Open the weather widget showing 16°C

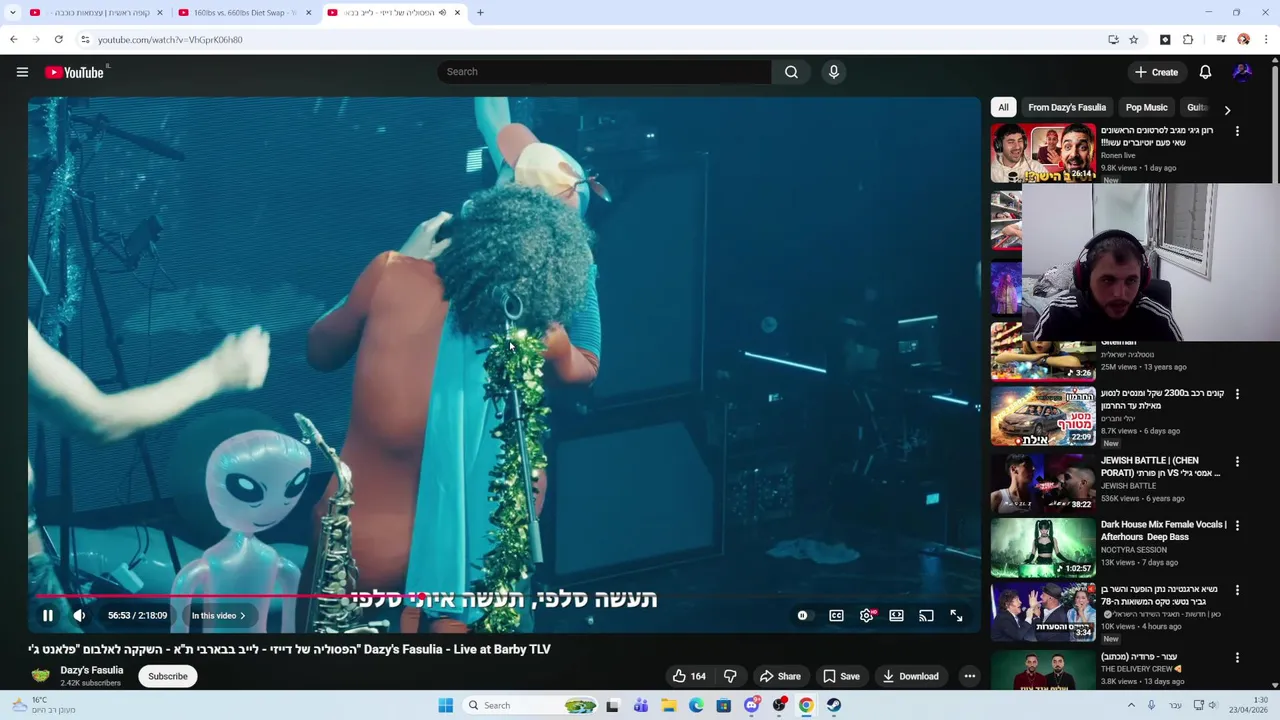[x=44, y=705]
